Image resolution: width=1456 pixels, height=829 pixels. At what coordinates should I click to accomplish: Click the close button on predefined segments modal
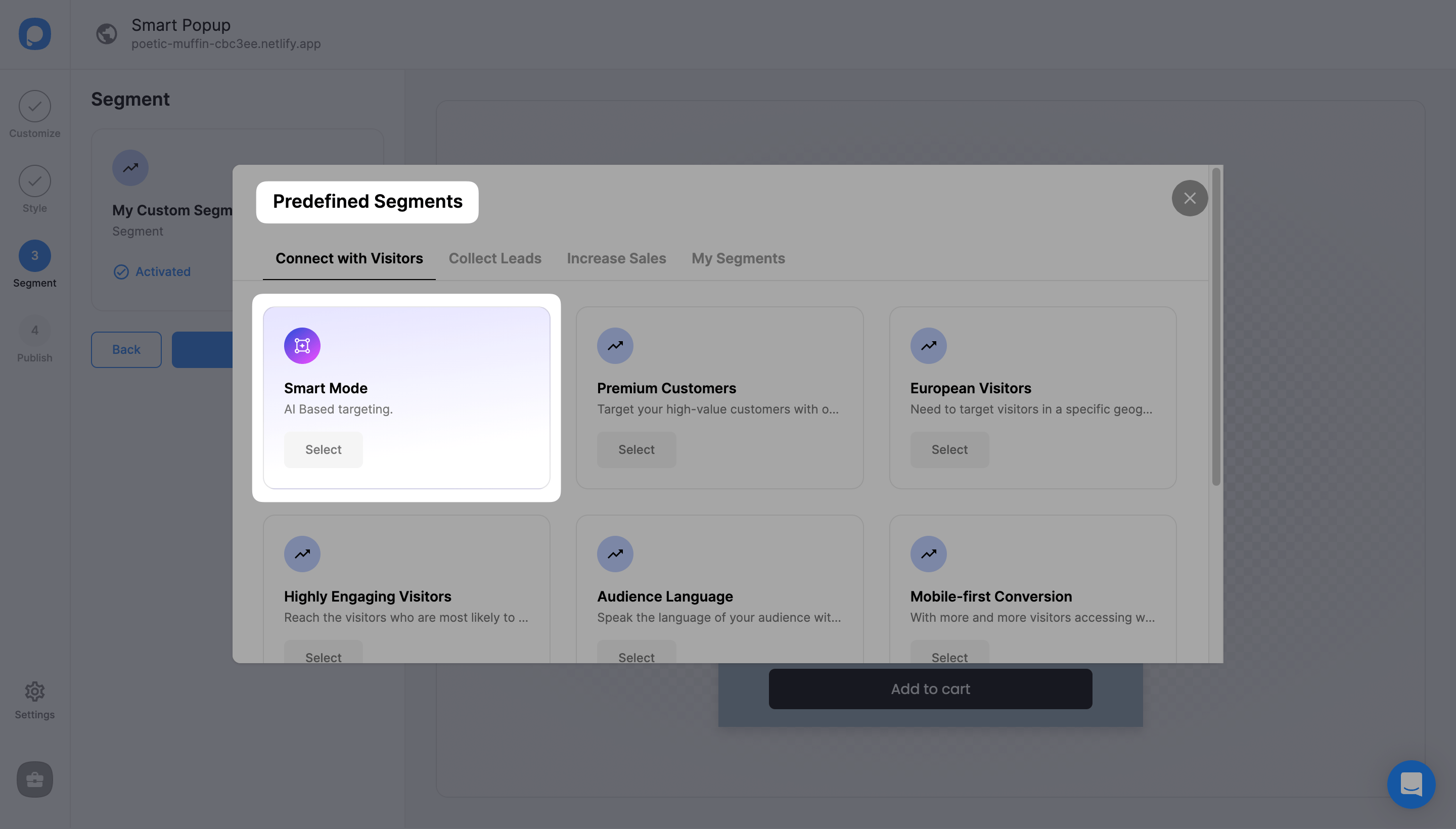pos(1190,197)
